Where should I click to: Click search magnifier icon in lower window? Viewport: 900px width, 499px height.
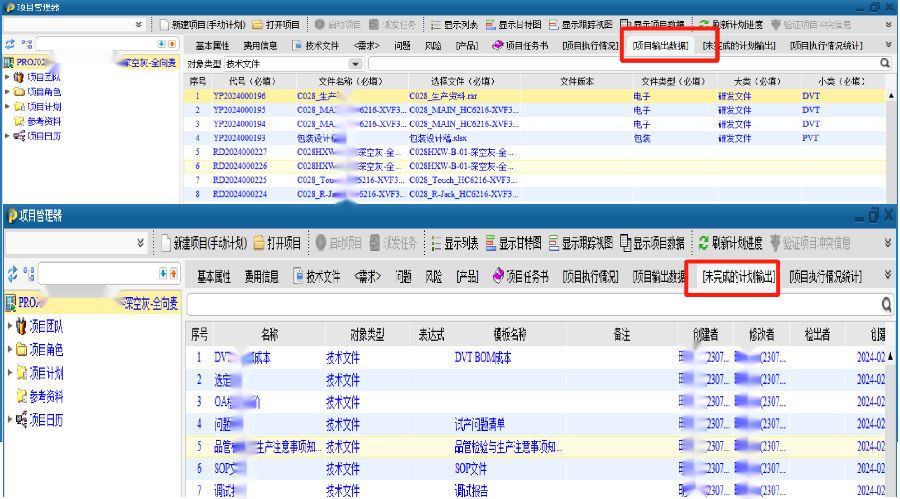tap(886, 305)
